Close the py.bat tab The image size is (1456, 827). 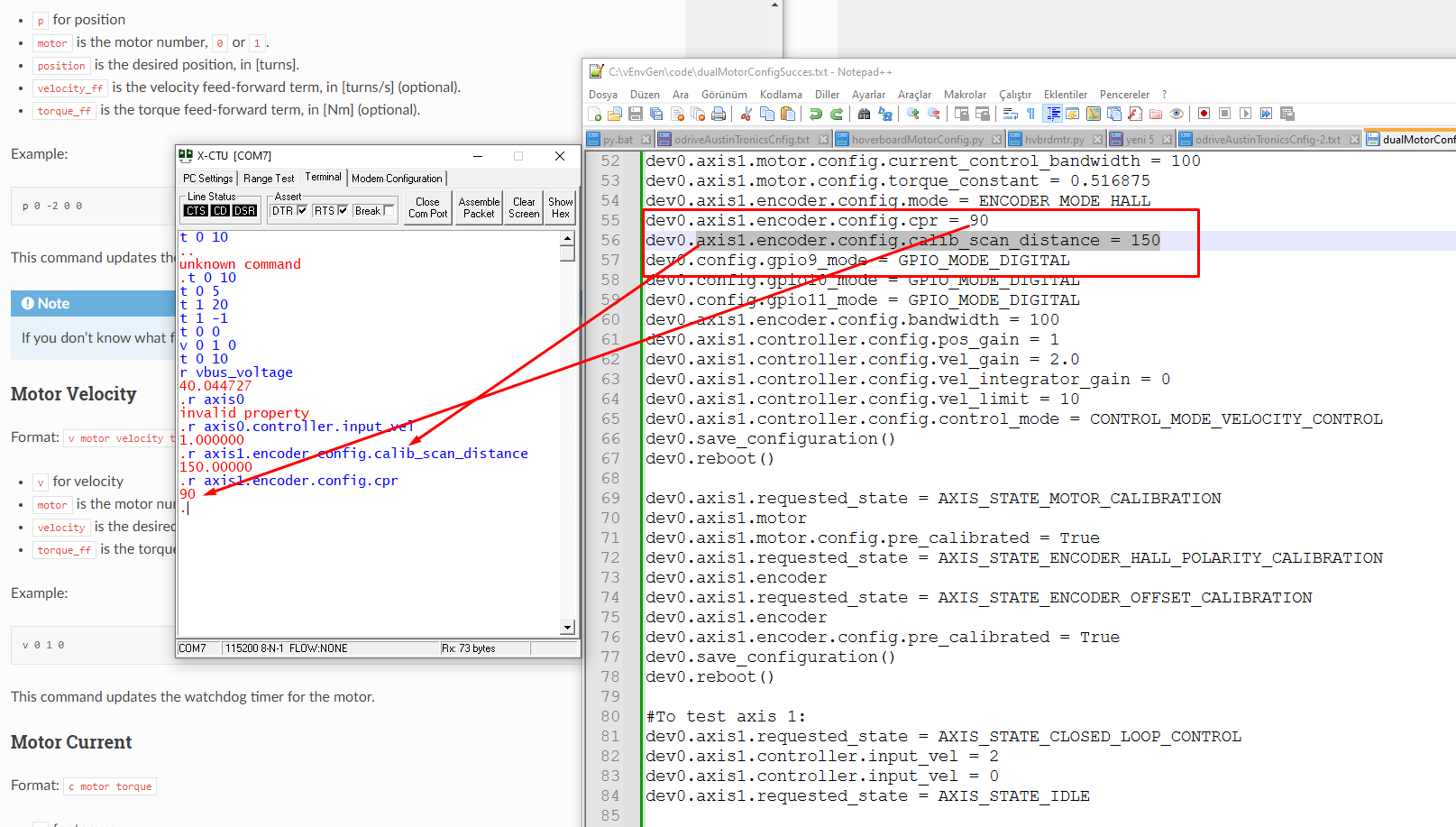(x=647, y=139)
